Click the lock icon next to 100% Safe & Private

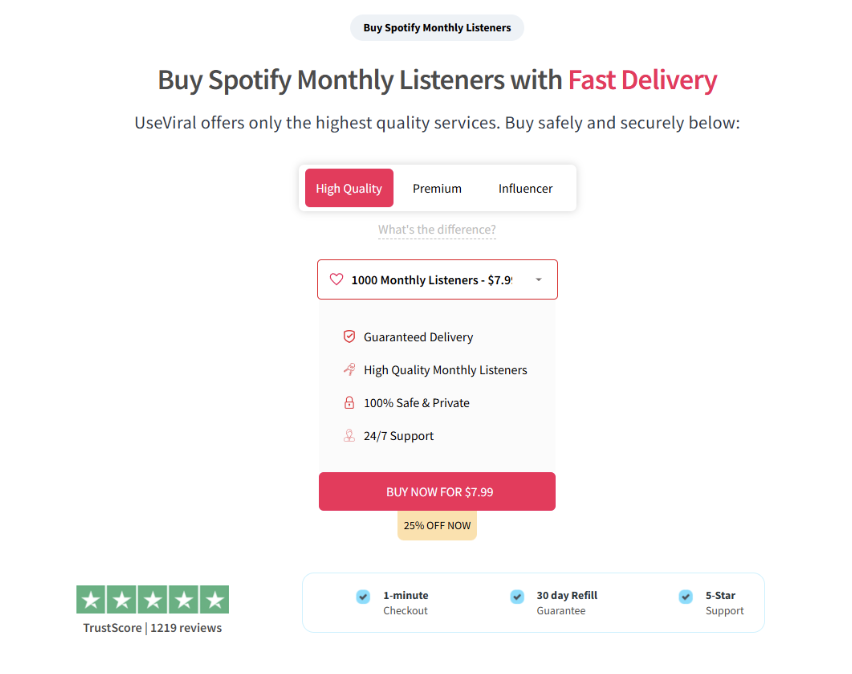click(x=349, y=402)
